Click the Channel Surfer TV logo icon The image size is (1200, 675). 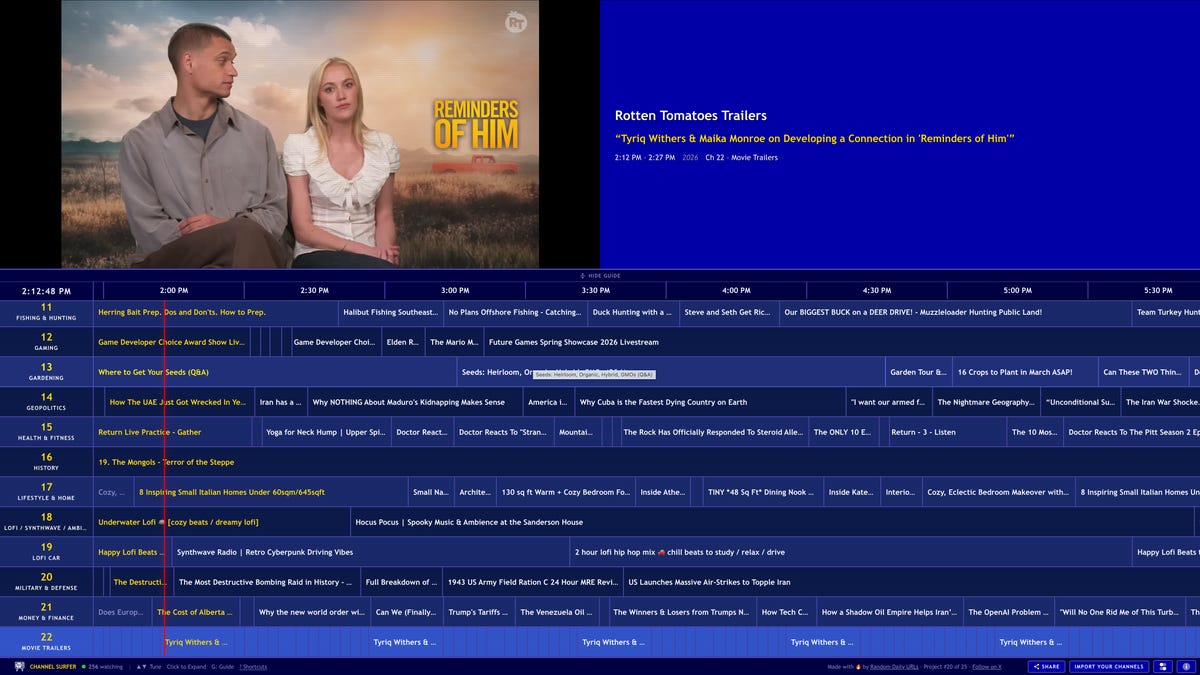pos(20,666)
